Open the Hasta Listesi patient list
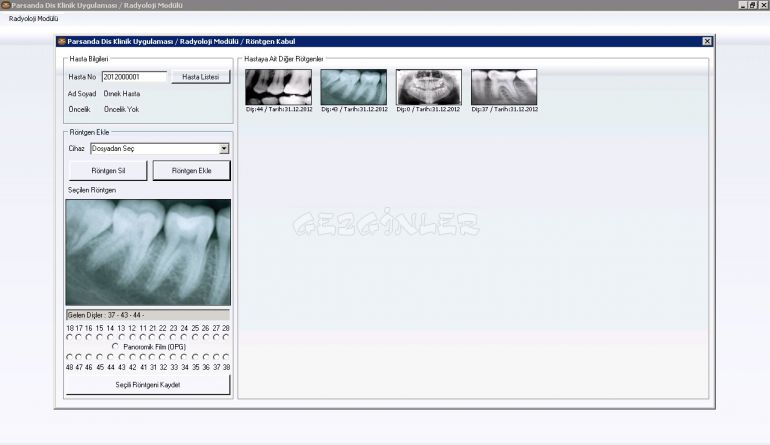 (x=200, y=77)
